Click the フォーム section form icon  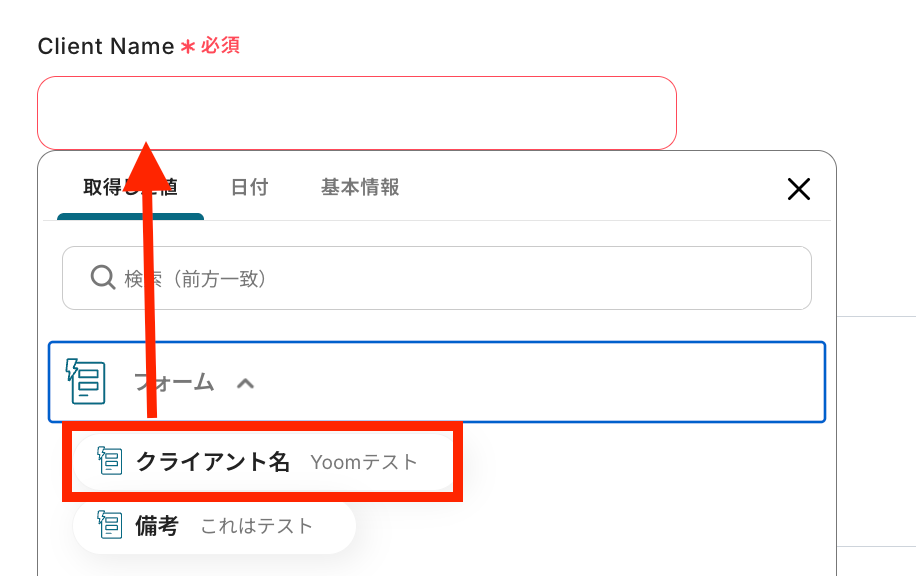click(x=86, y=380)
